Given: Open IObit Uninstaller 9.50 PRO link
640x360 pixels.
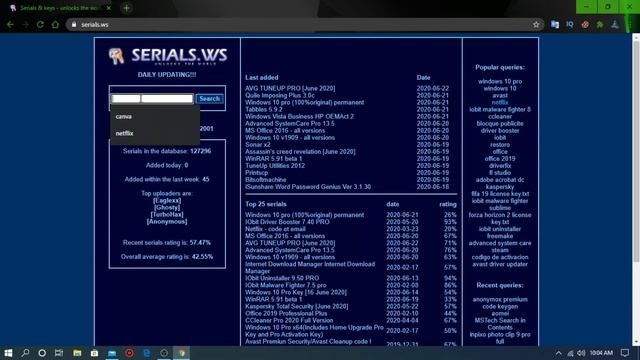Looking at the screenshot, I should pos(282,278).
